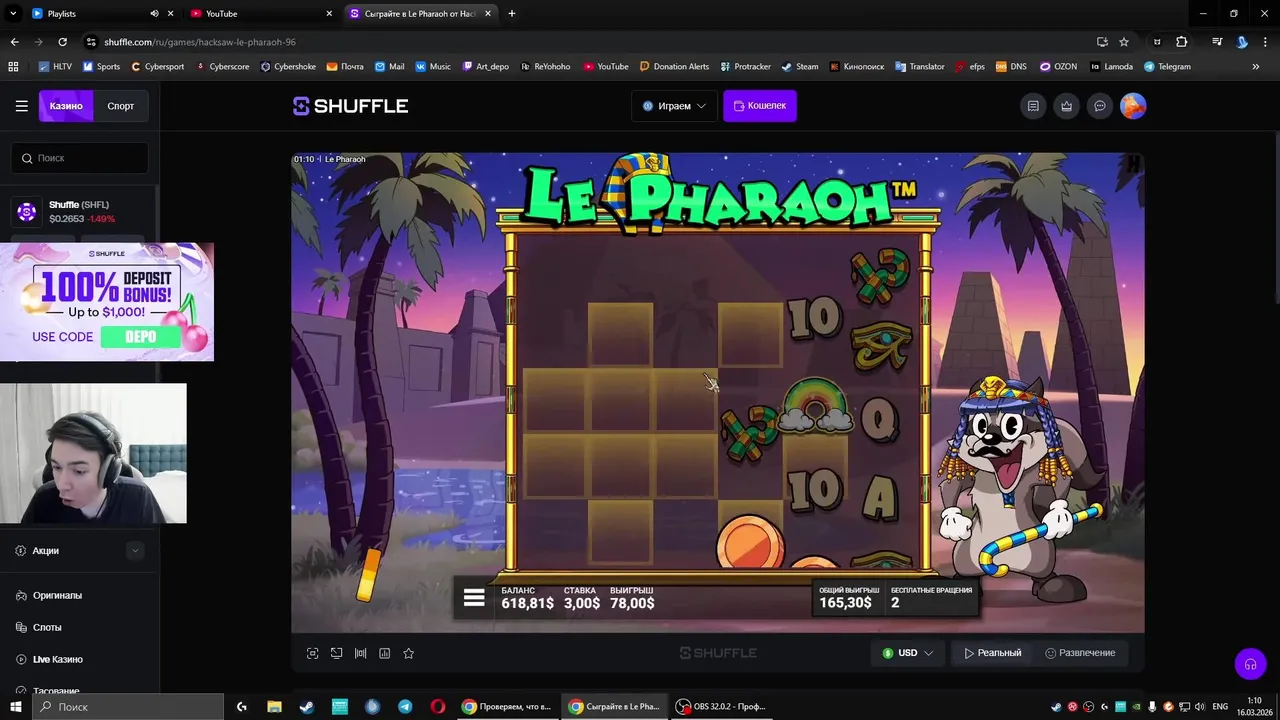Select Real money play mode

[x=993, y=653]
